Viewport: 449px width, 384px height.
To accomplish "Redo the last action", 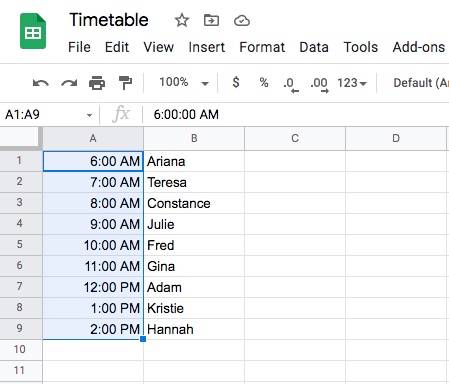I will (69, 83).
